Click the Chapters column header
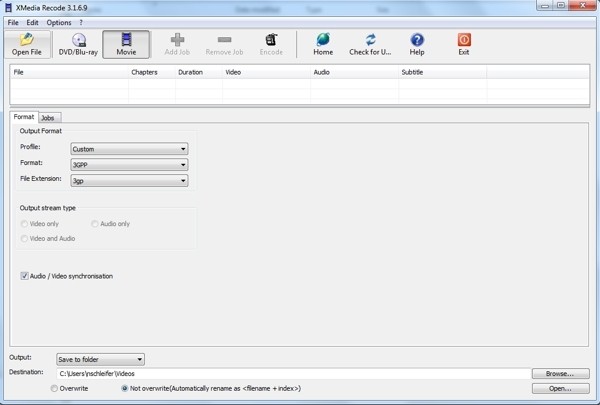 (152, 72)
